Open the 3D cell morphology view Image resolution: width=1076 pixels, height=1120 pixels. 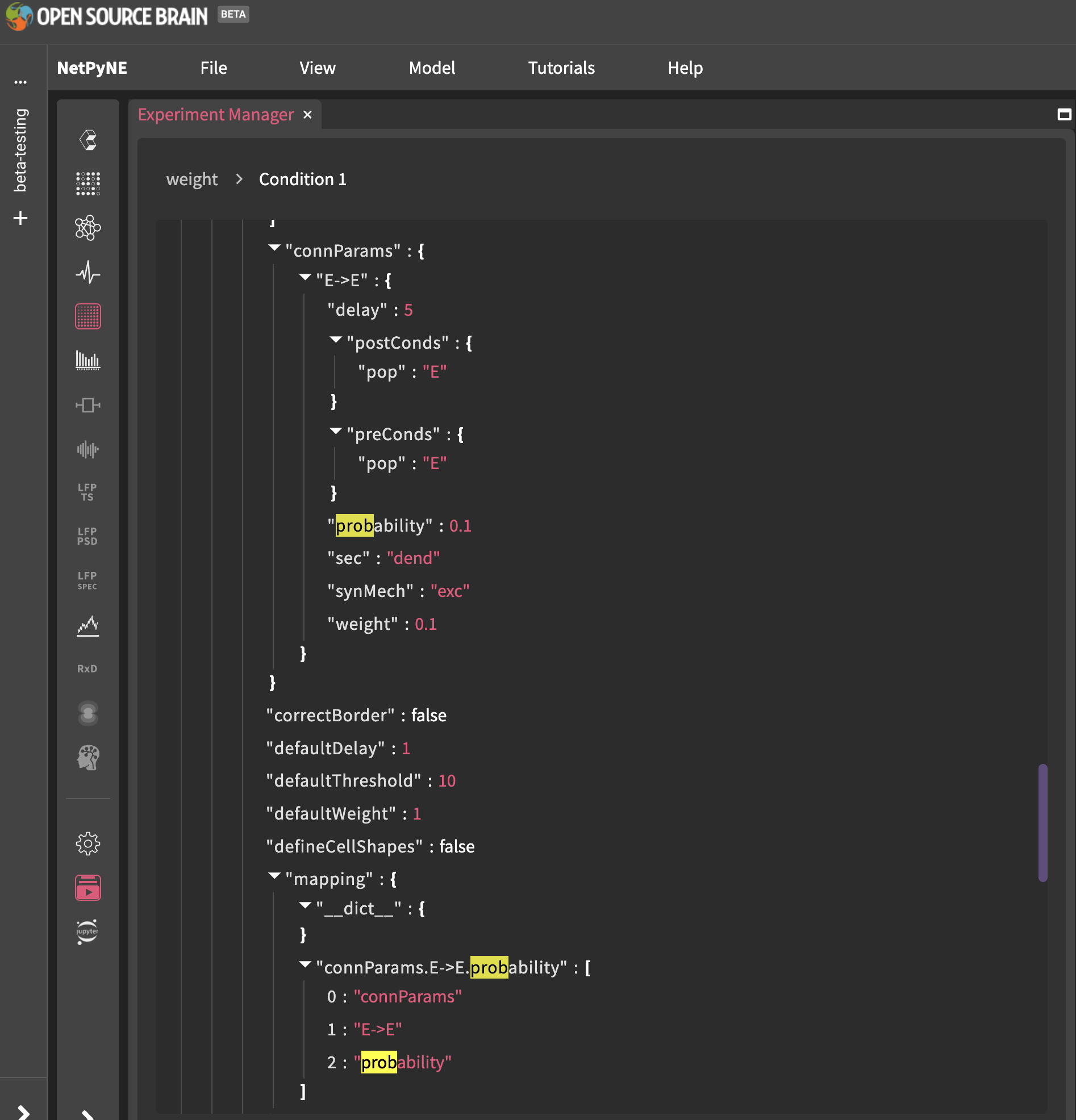87,139
